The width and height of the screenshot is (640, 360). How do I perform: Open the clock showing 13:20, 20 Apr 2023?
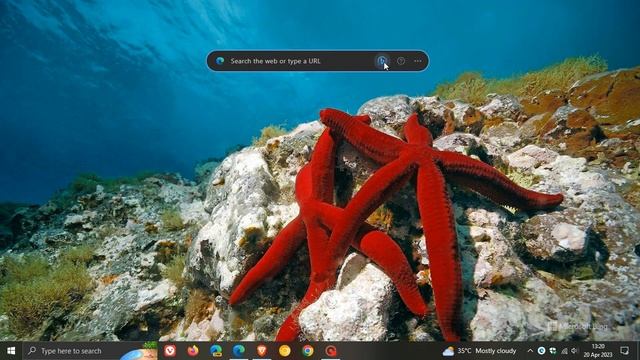598,351
